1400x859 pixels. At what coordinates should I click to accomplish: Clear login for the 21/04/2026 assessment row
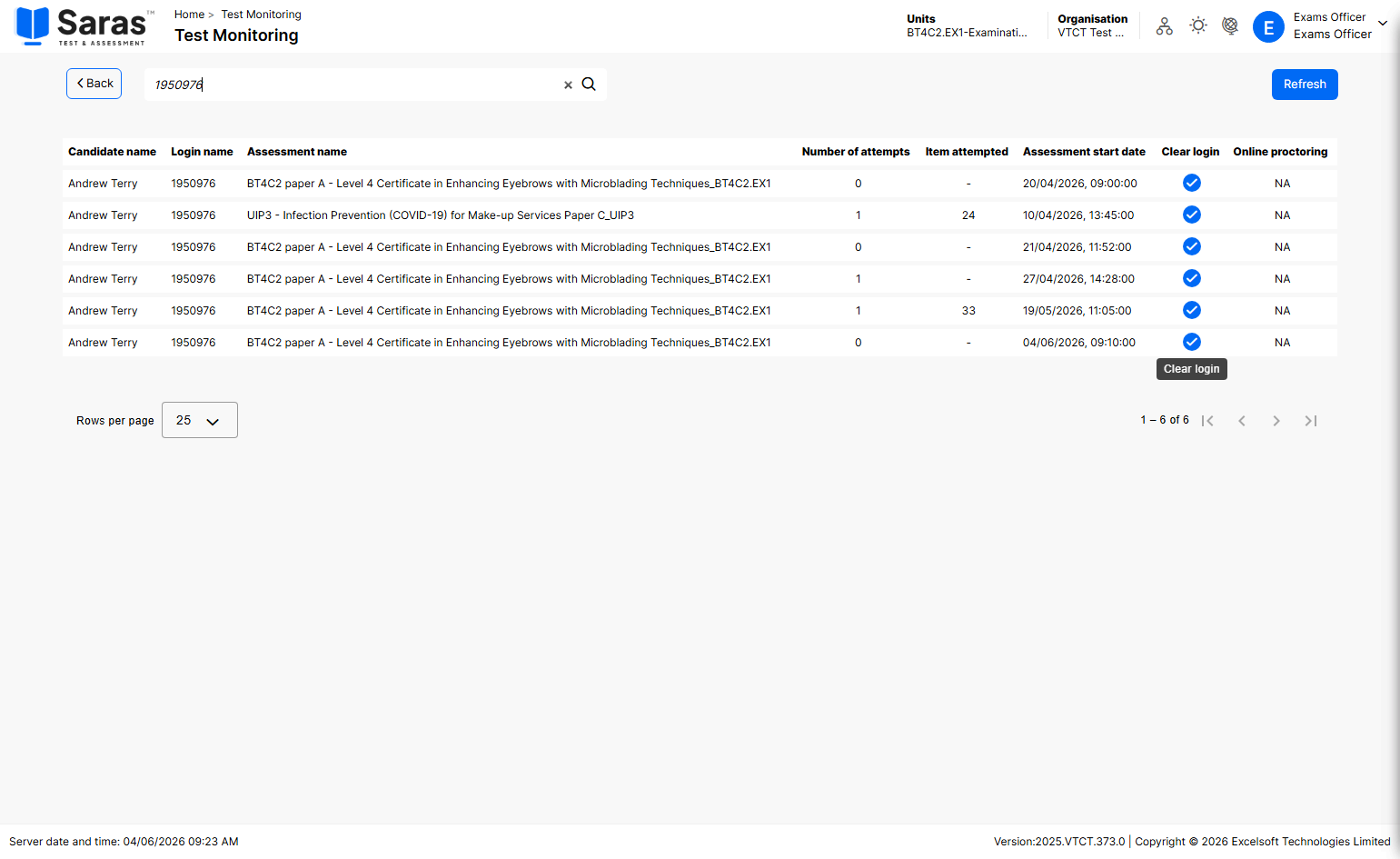coord(1192,246)
